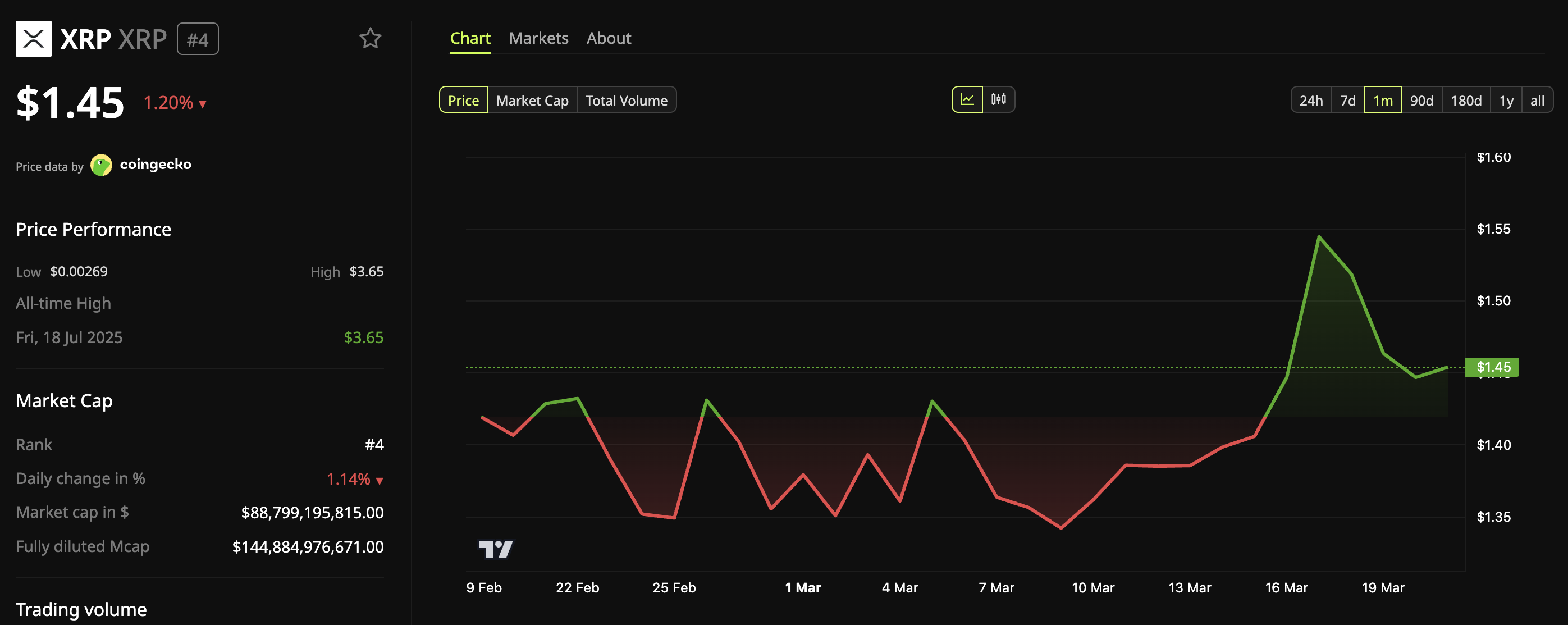Viewport: 1568px width, 625px height.
Task: Set chart range to 90d
Action: [x=1421, y=101]
